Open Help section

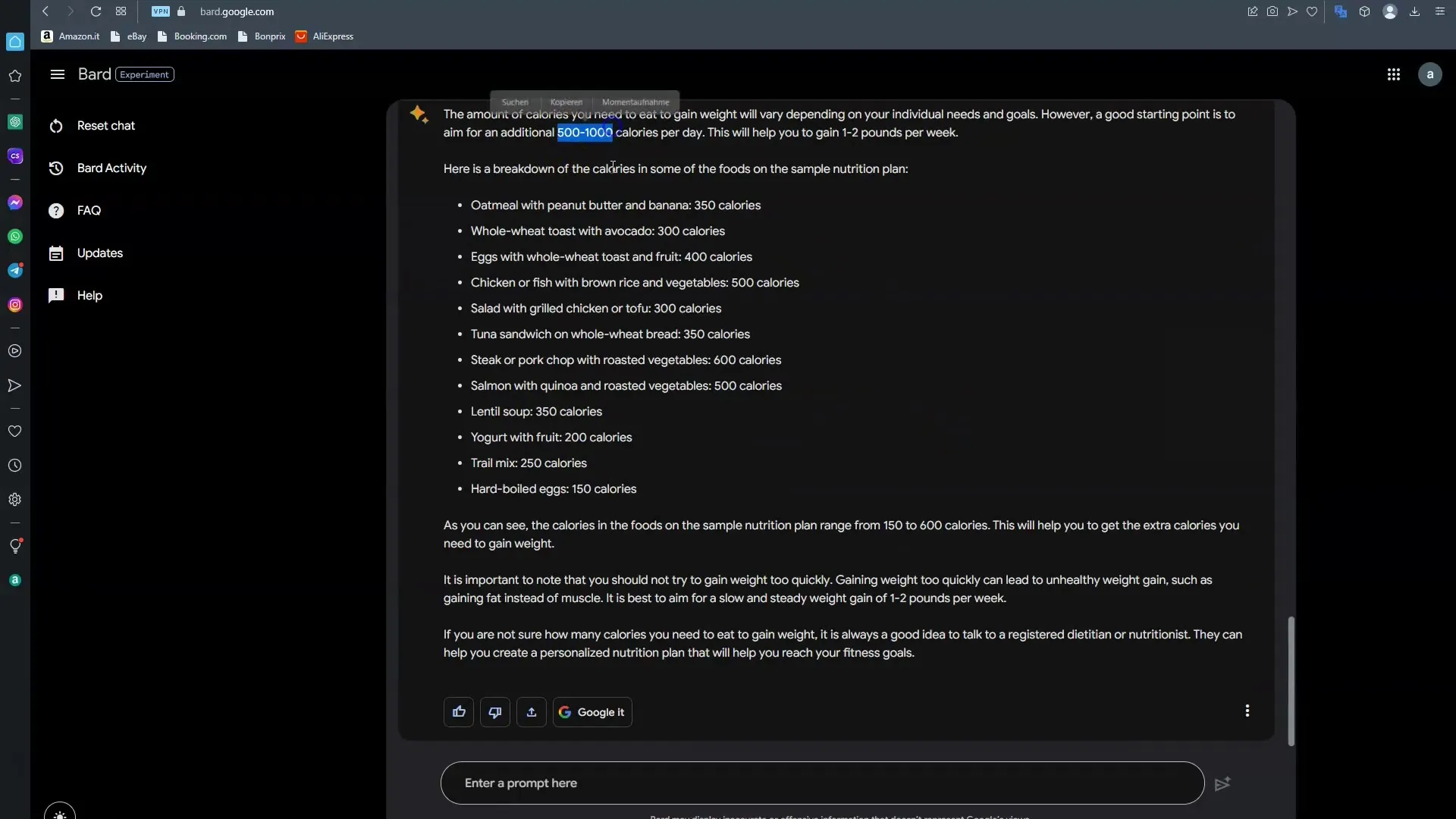click(89, 295)
